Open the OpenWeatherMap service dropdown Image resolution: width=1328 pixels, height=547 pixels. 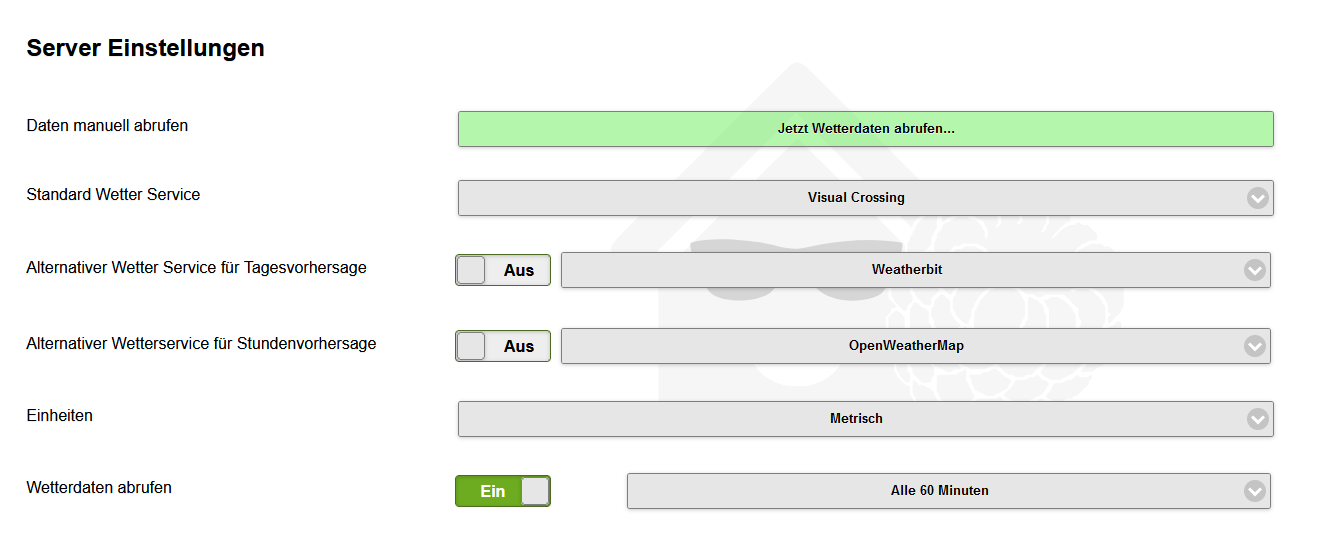click(x=906, y=346)
